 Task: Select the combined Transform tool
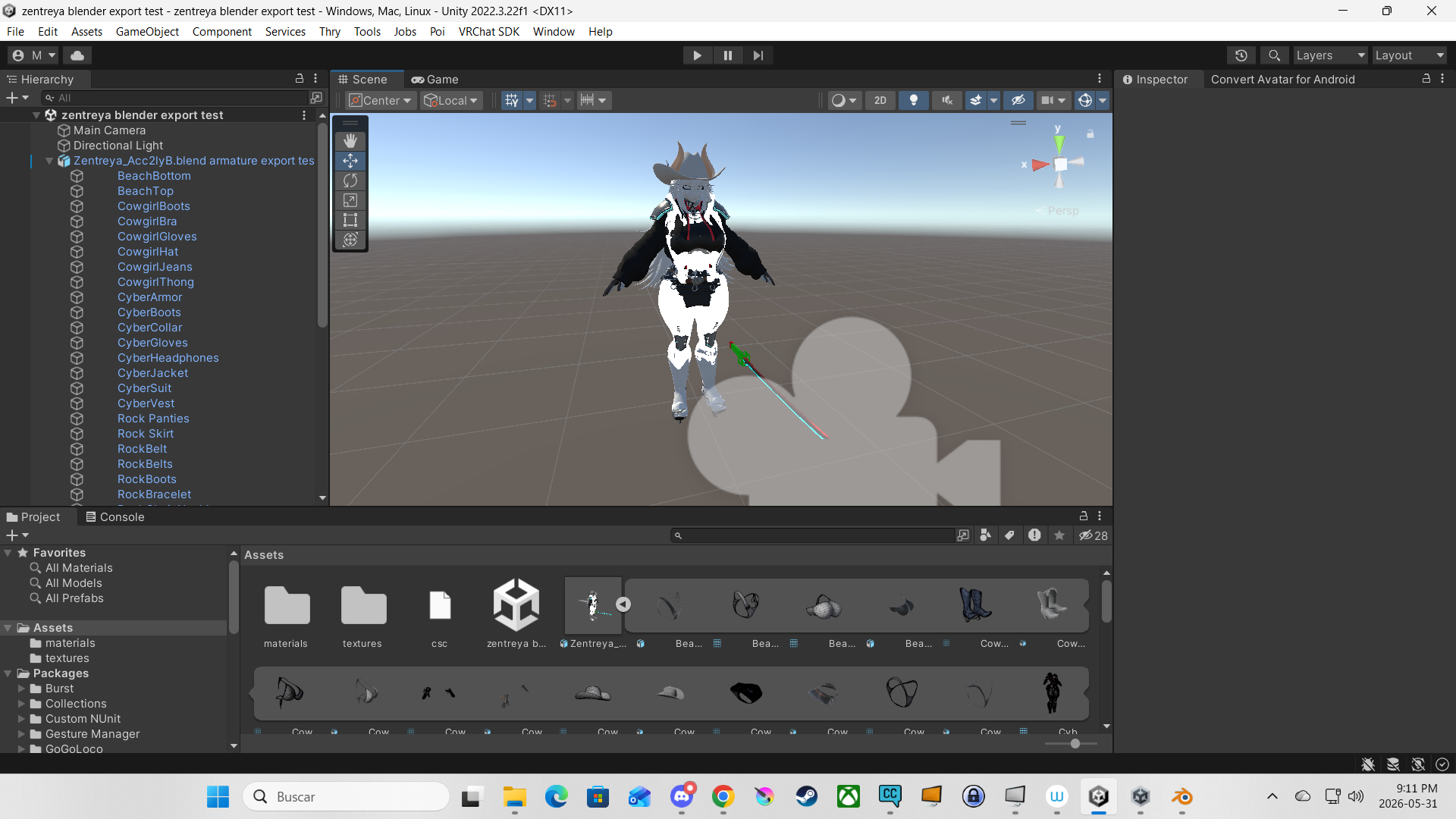point(350,240)
